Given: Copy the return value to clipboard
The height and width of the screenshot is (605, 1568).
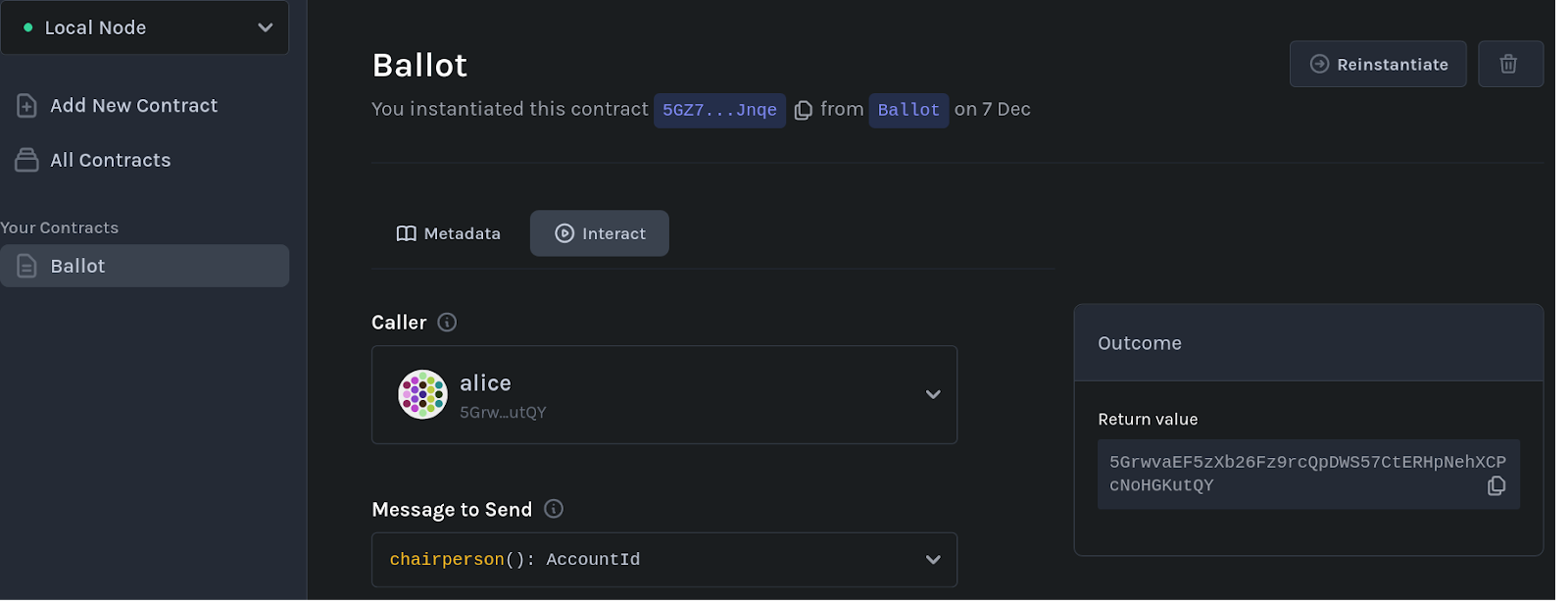Looking at the screenshot, I should click(1495, 485).
